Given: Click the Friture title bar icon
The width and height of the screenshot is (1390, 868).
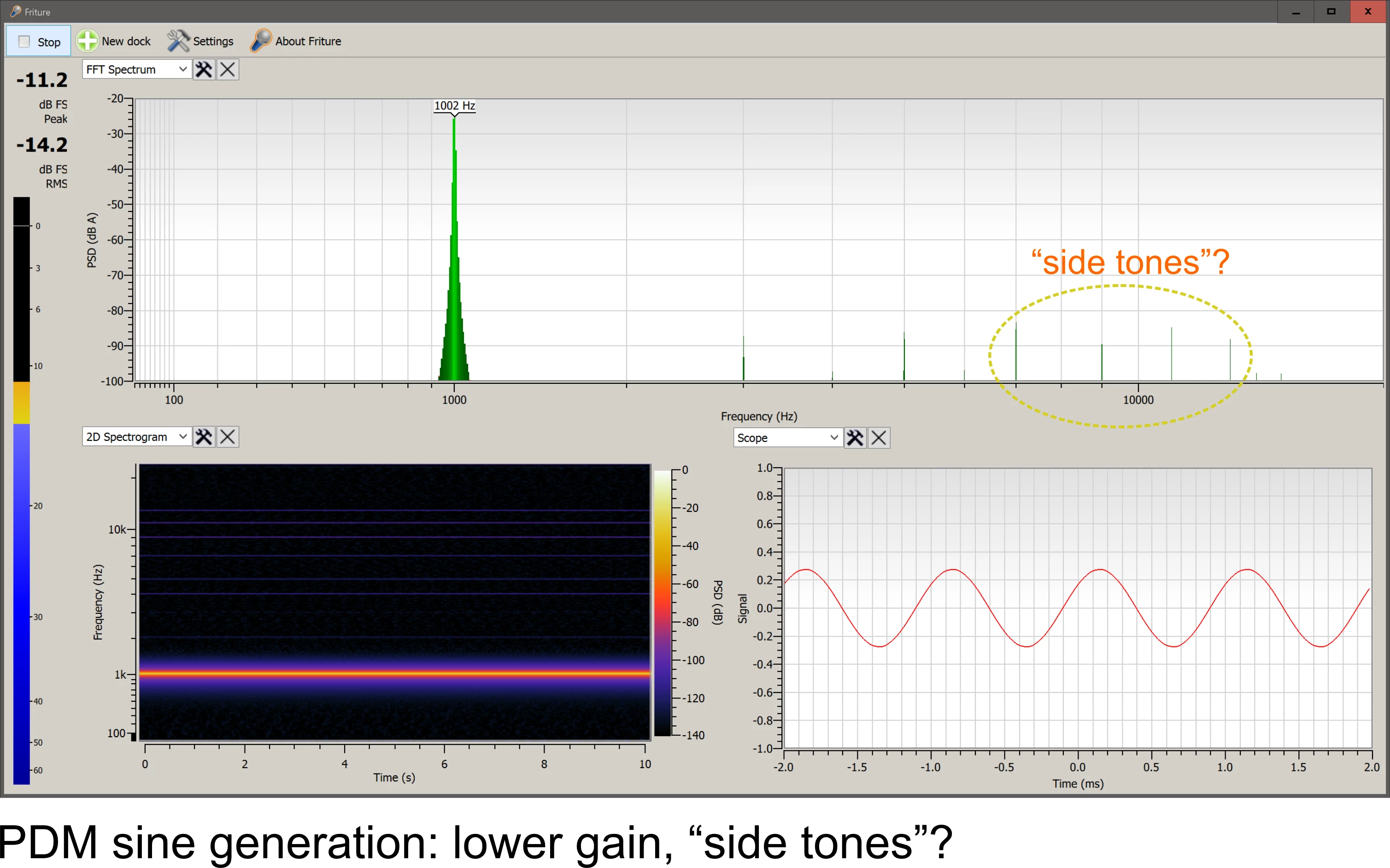Looking at the screenshot, I should [x=16, y=12].
